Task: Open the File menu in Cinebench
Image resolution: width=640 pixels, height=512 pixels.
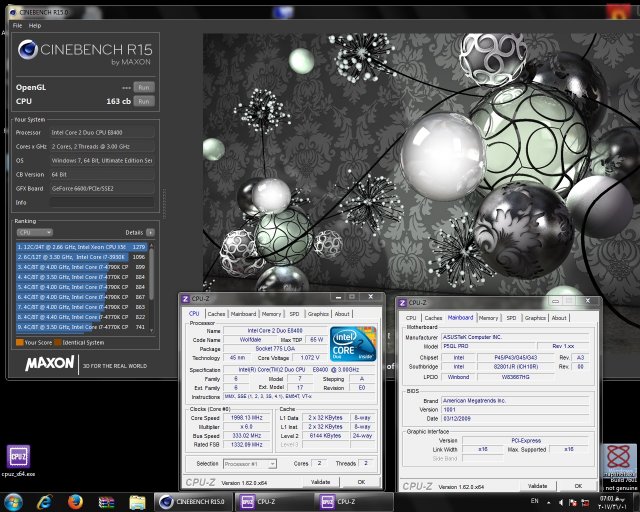Action: click(15, 25)
